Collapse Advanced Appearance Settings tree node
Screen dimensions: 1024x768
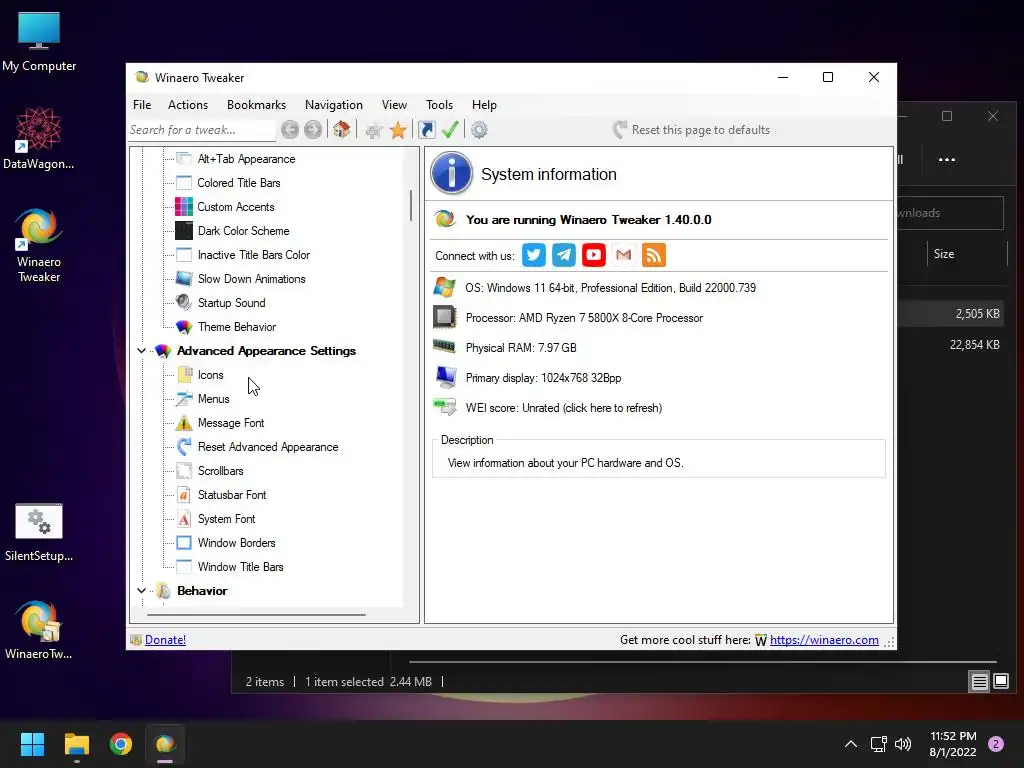point(141,351)
